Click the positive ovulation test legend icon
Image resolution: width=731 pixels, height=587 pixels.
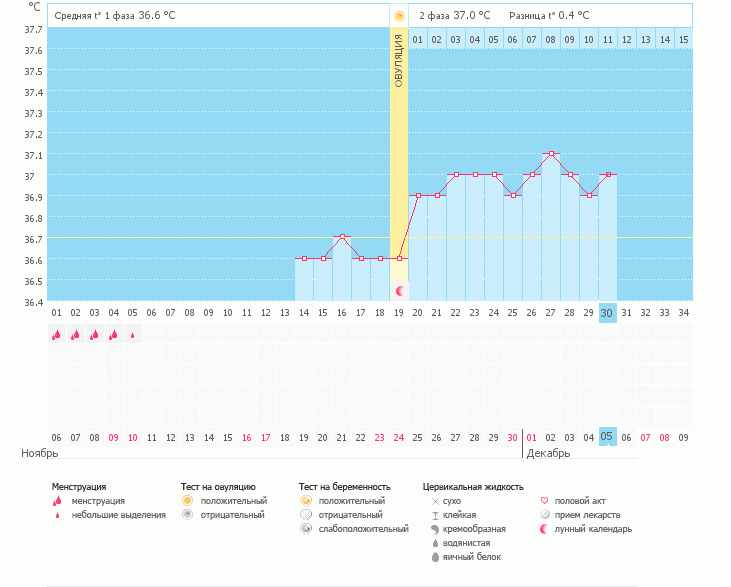click(x=187, y=500)
